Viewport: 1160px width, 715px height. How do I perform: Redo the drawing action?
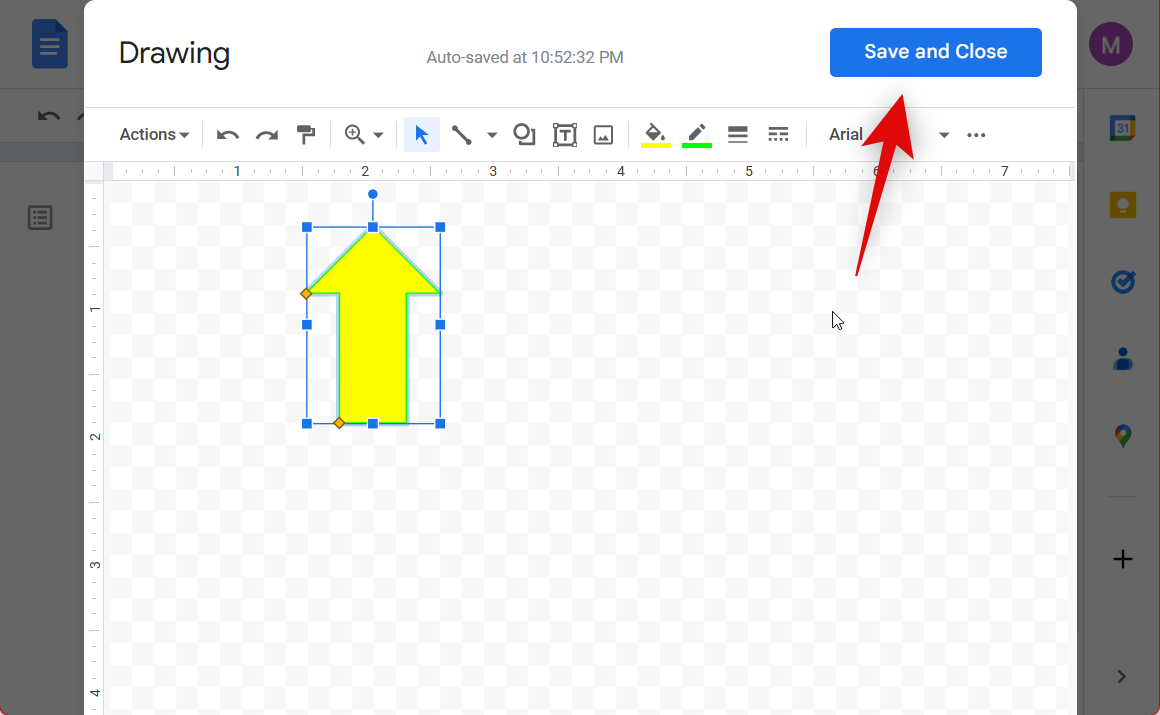click(266, 135)
